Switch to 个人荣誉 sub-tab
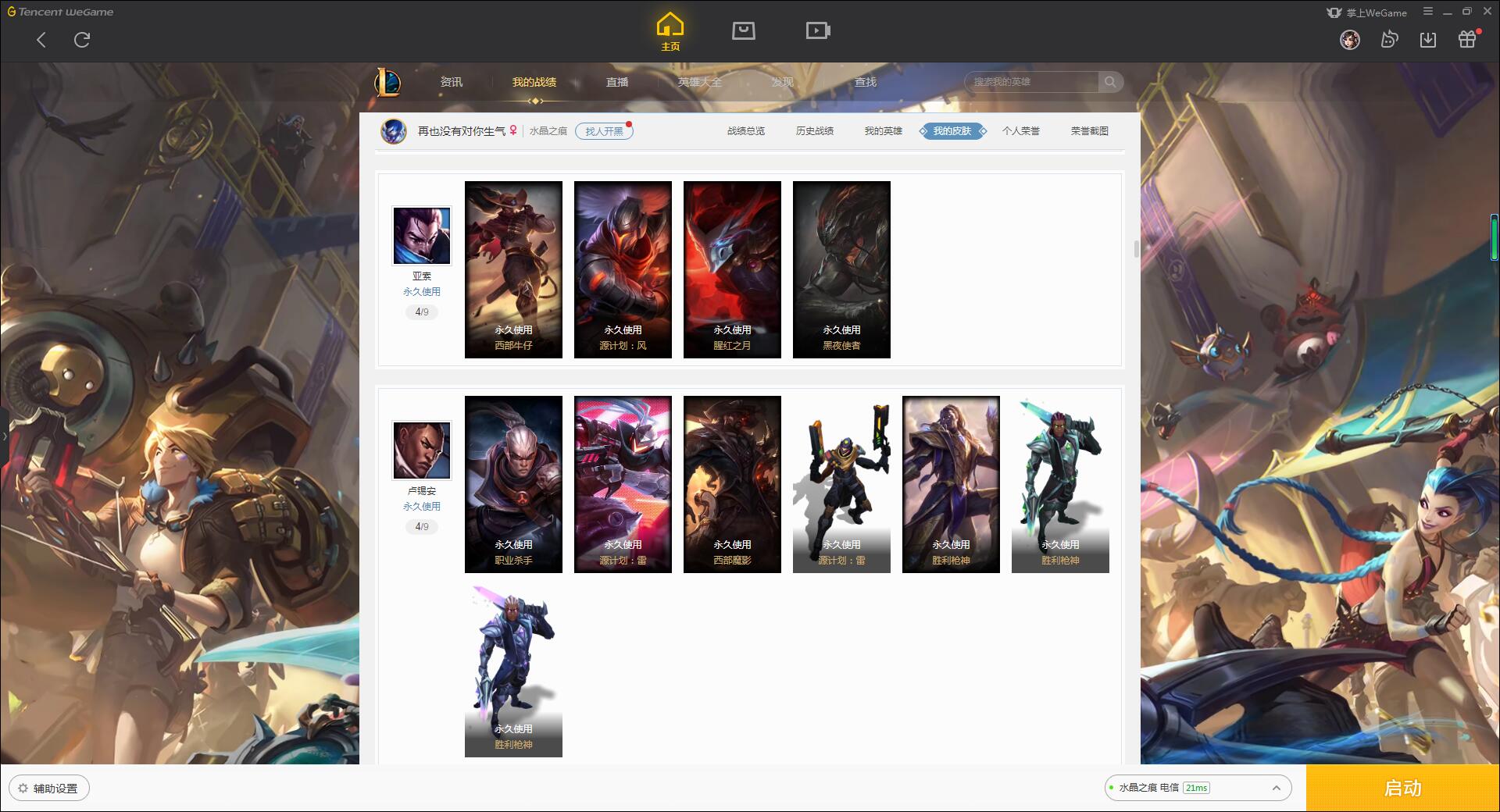Screen dimensions: 1500x812 click(1021, 131)
